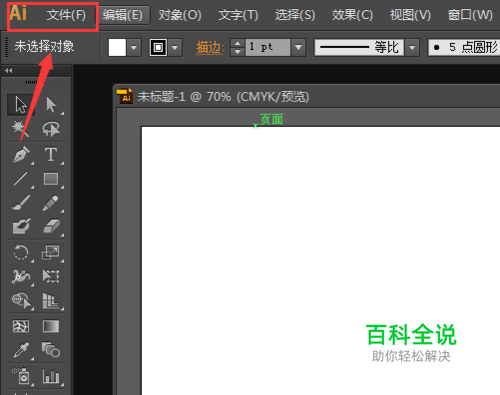Click the 1 pt stroke weight field
500x395 pixels.
click(268, 47)
